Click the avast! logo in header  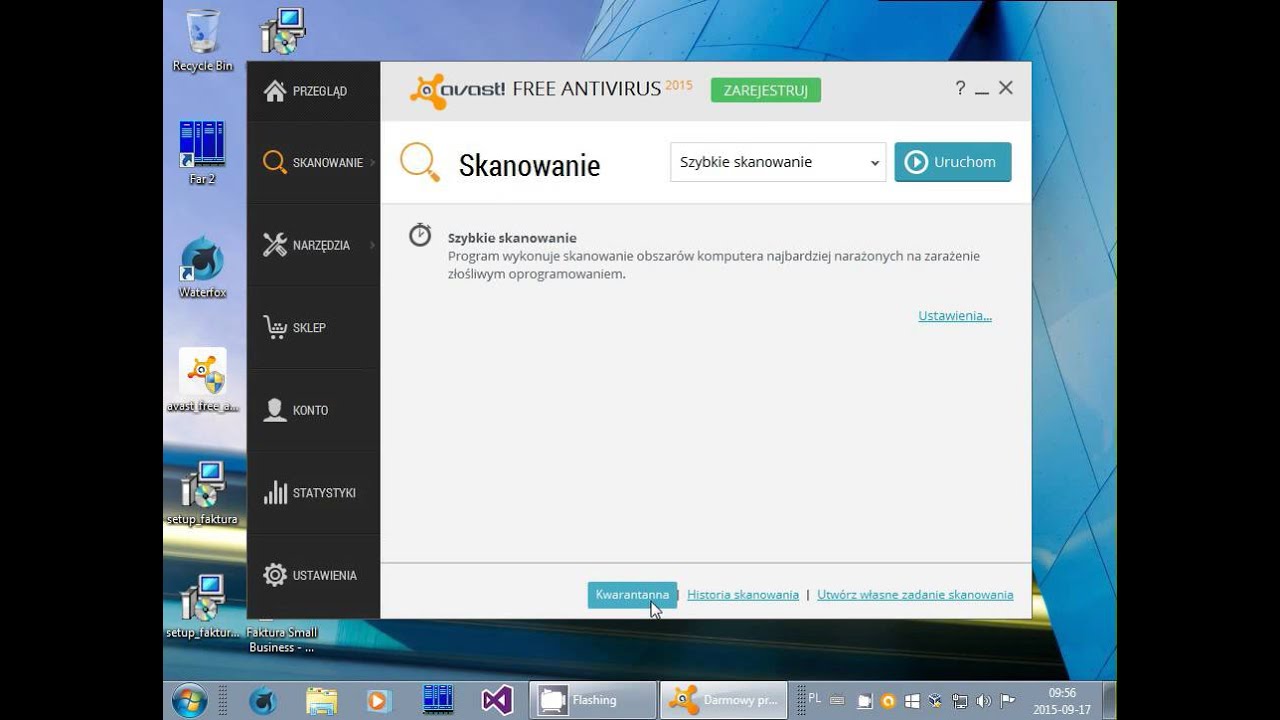tap(457, 90)
